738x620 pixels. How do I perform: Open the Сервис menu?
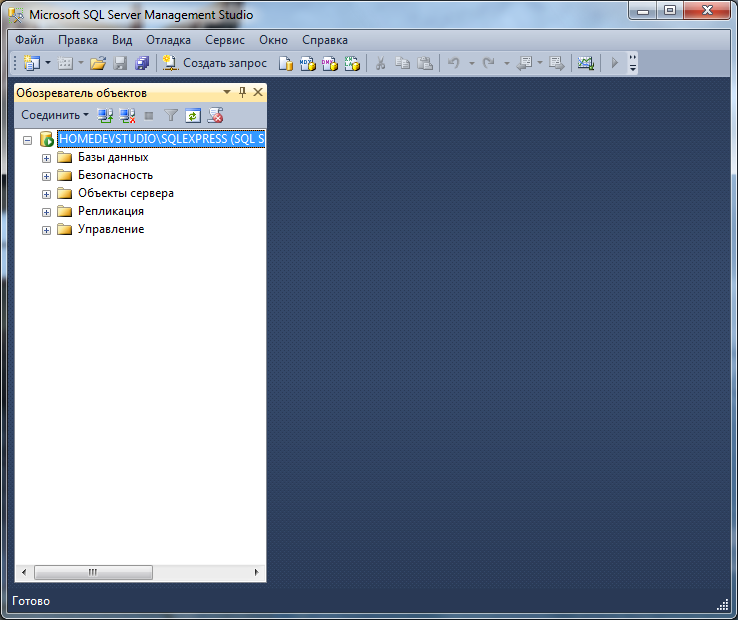225,40
